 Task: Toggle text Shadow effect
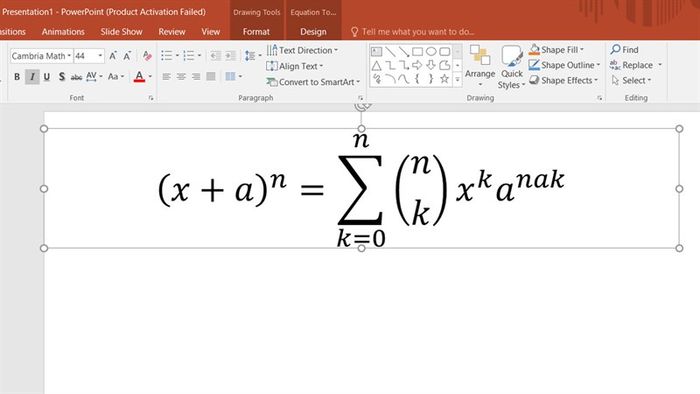[x=62, y=77]
